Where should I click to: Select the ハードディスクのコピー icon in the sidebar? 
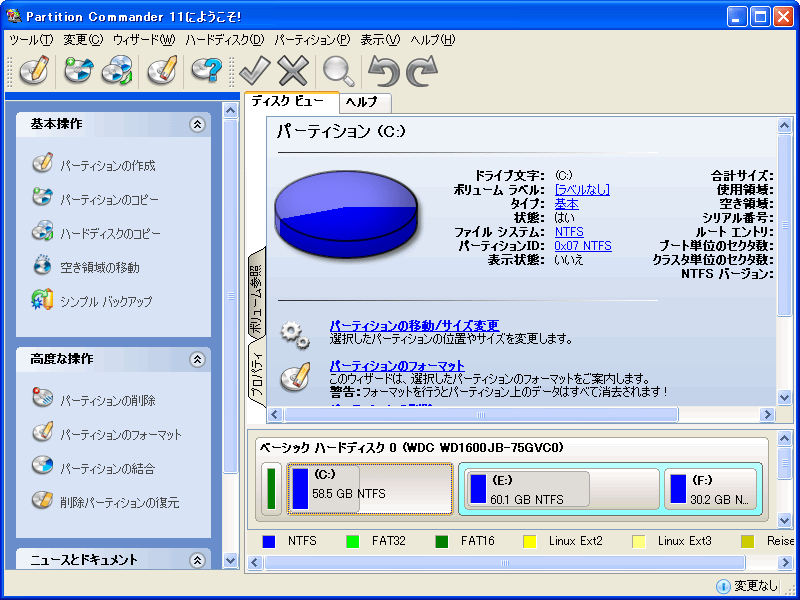[42, 231]
